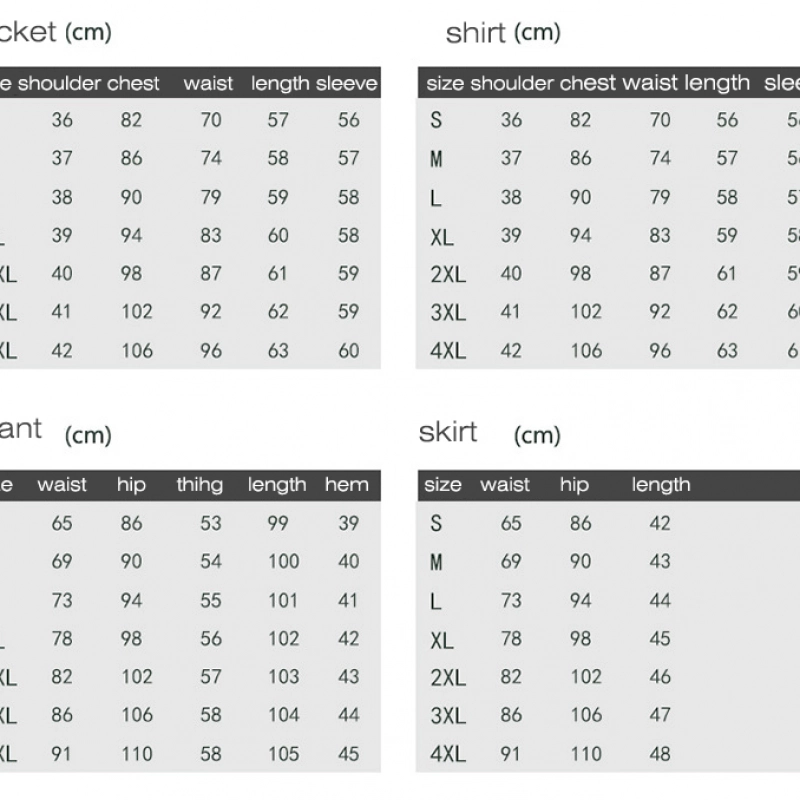Click the shirt table title
The height and width of the screenshot is (800, 800).
[x=475, y=33]
